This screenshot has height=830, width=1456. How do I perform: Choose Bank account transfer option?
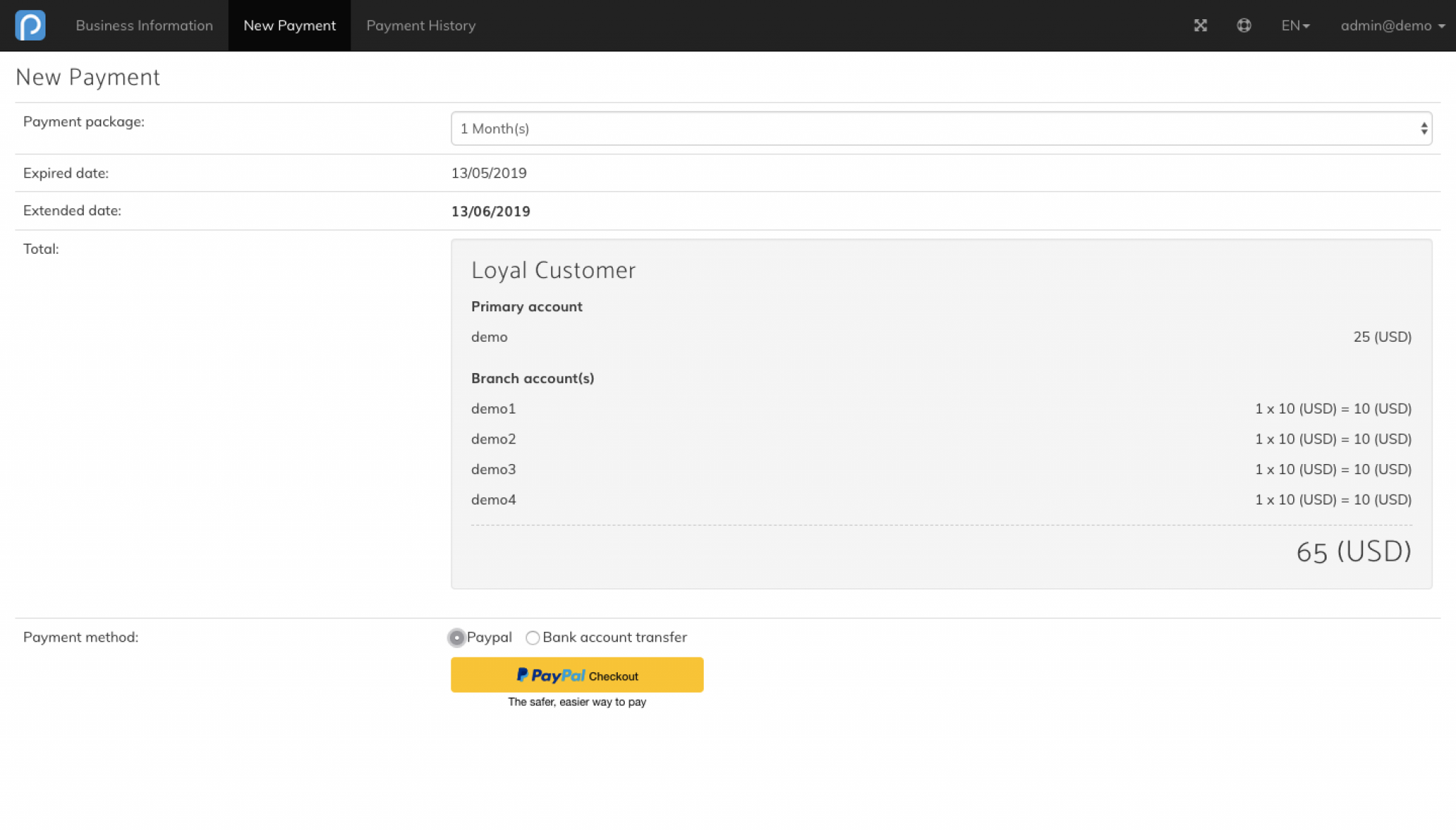pyautogui.click(x=532, y=638)
